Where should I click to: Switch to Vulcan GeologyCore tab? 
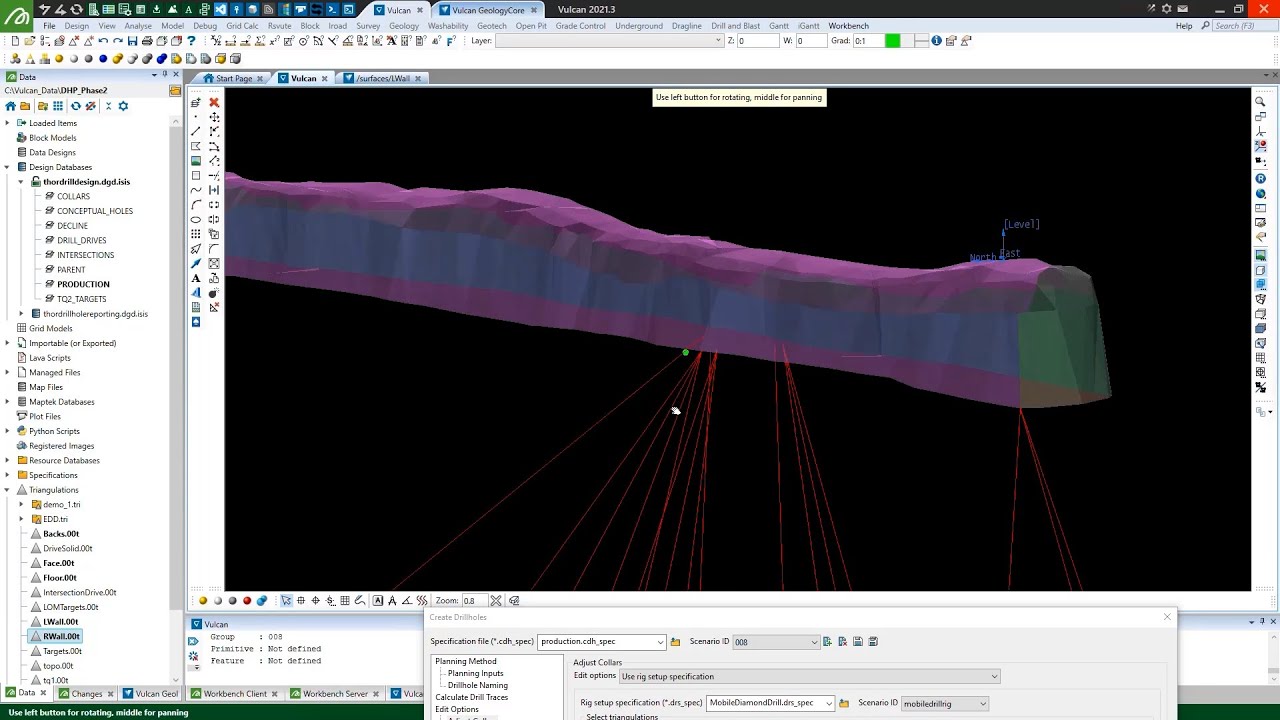pos(488,9)
